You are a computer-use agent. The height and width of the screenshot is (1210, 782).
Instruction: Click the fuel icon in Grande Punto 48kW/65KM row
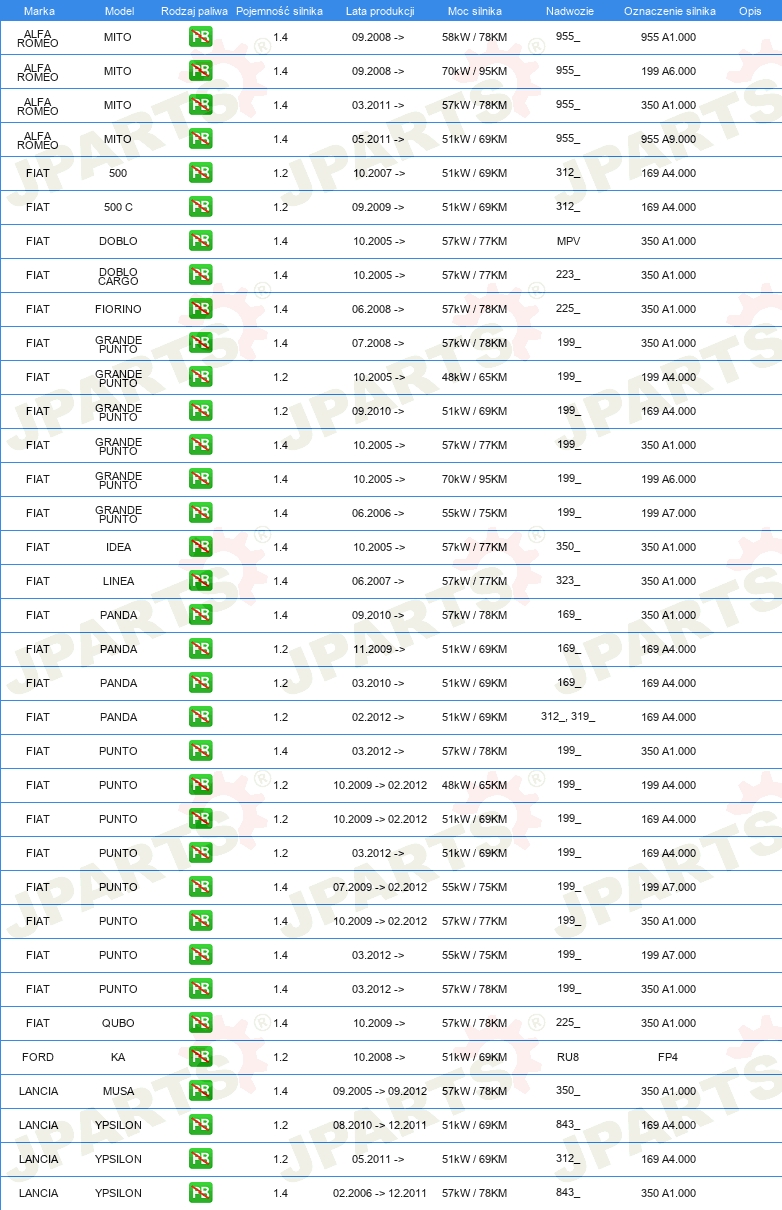click(200, 377)
